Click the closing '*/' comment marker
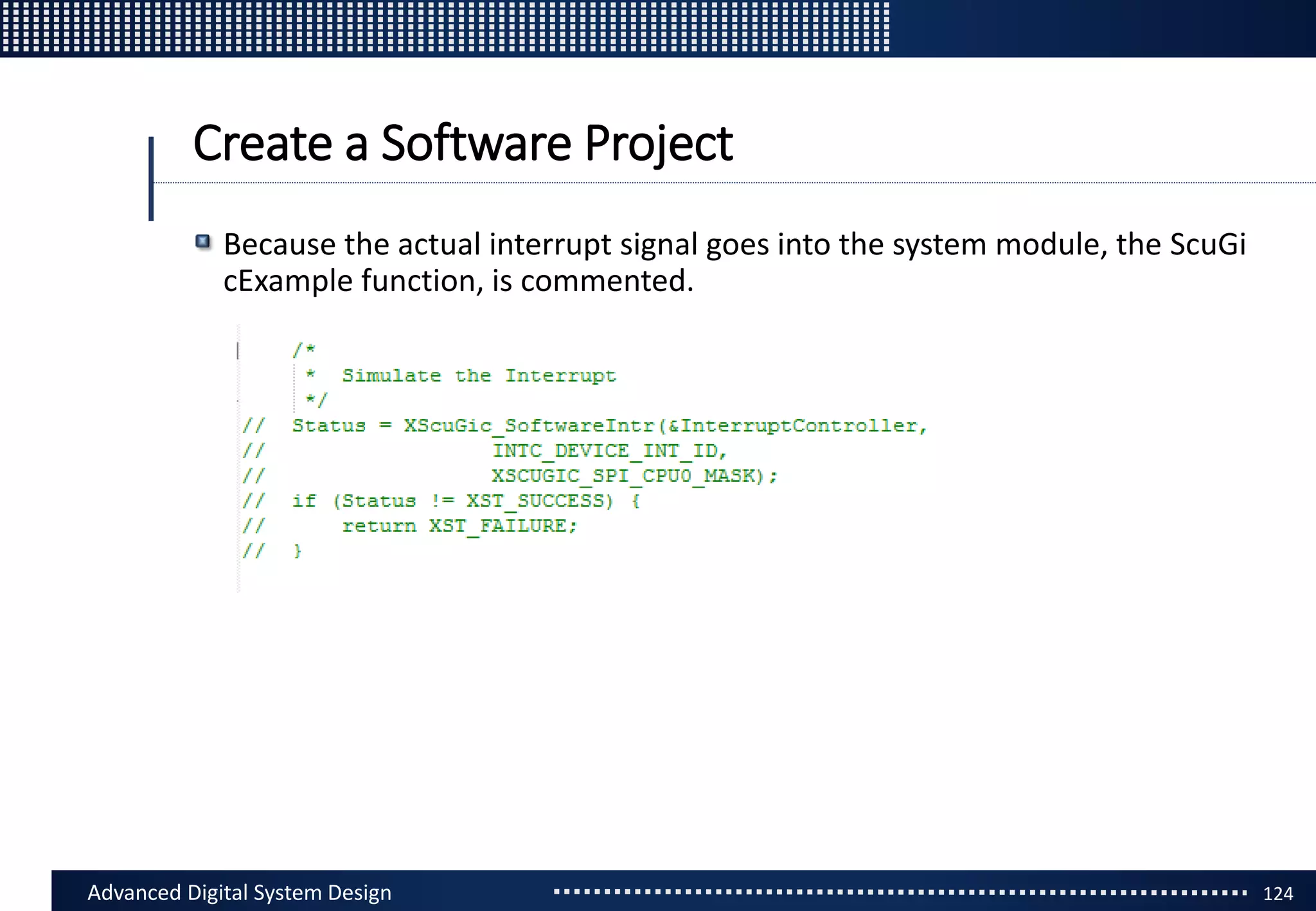This screenshot has height=911, width=1316. click(316, 400)
